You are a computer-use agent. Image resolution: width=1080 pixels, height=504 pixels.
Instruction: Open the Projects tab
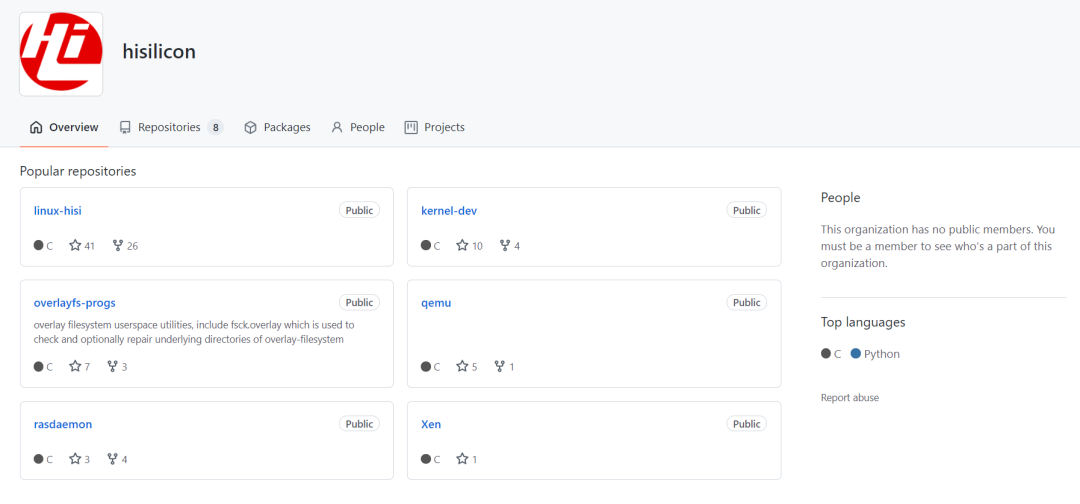tap(434, 127)
